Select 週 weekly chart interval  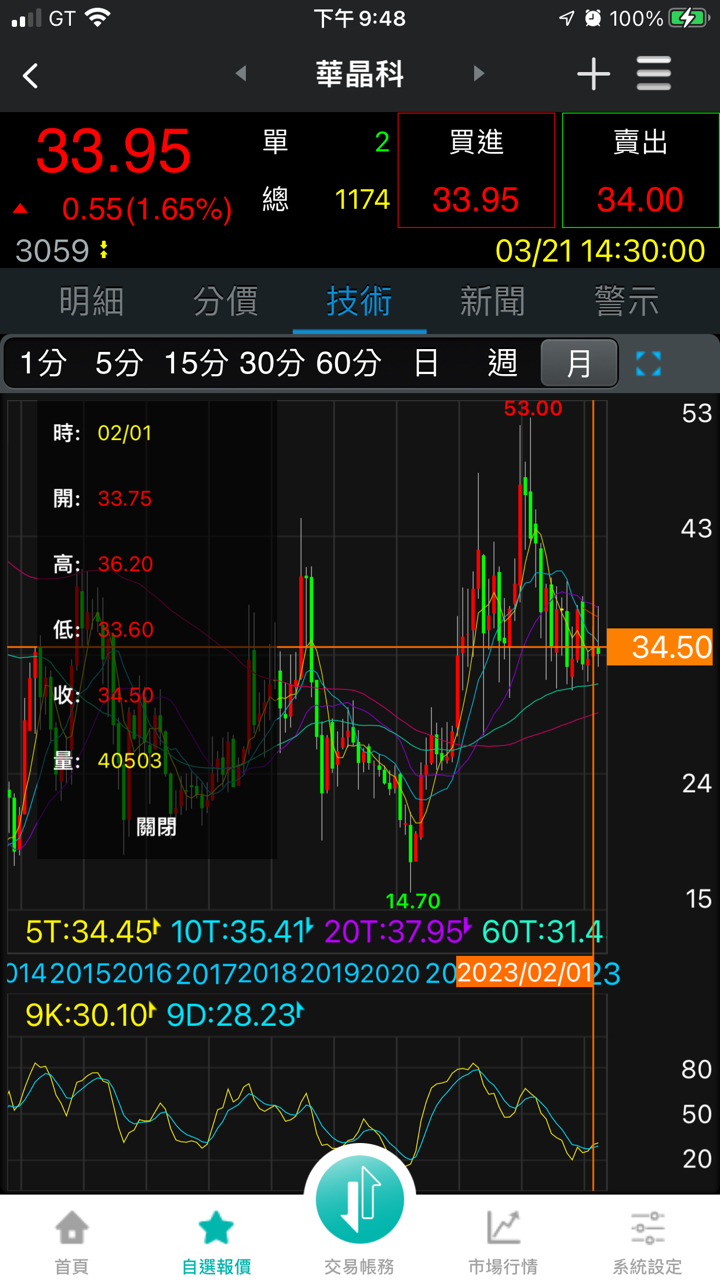[502, 363]
